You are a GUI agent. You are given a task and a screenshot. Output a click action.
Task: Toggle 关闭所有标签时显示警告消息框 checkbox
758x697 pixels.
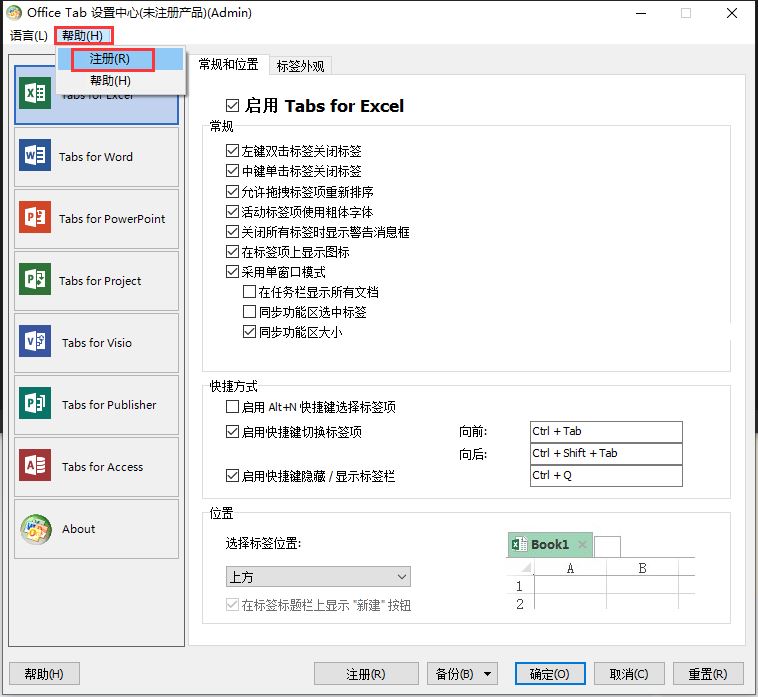[x=233, y=232]
